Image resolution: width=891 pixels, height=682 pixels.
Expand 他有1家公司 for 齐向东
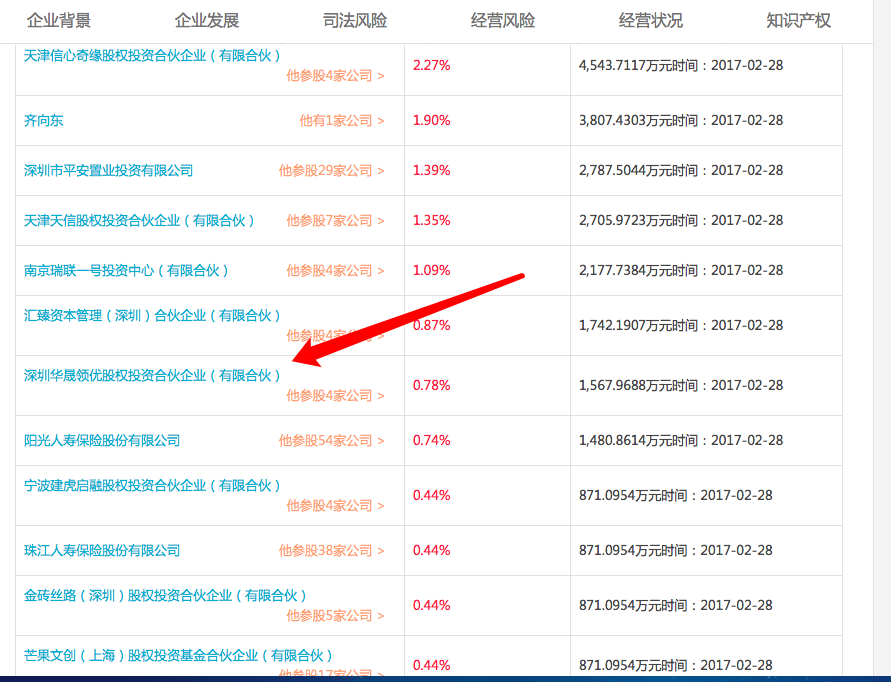coord(342,120)
